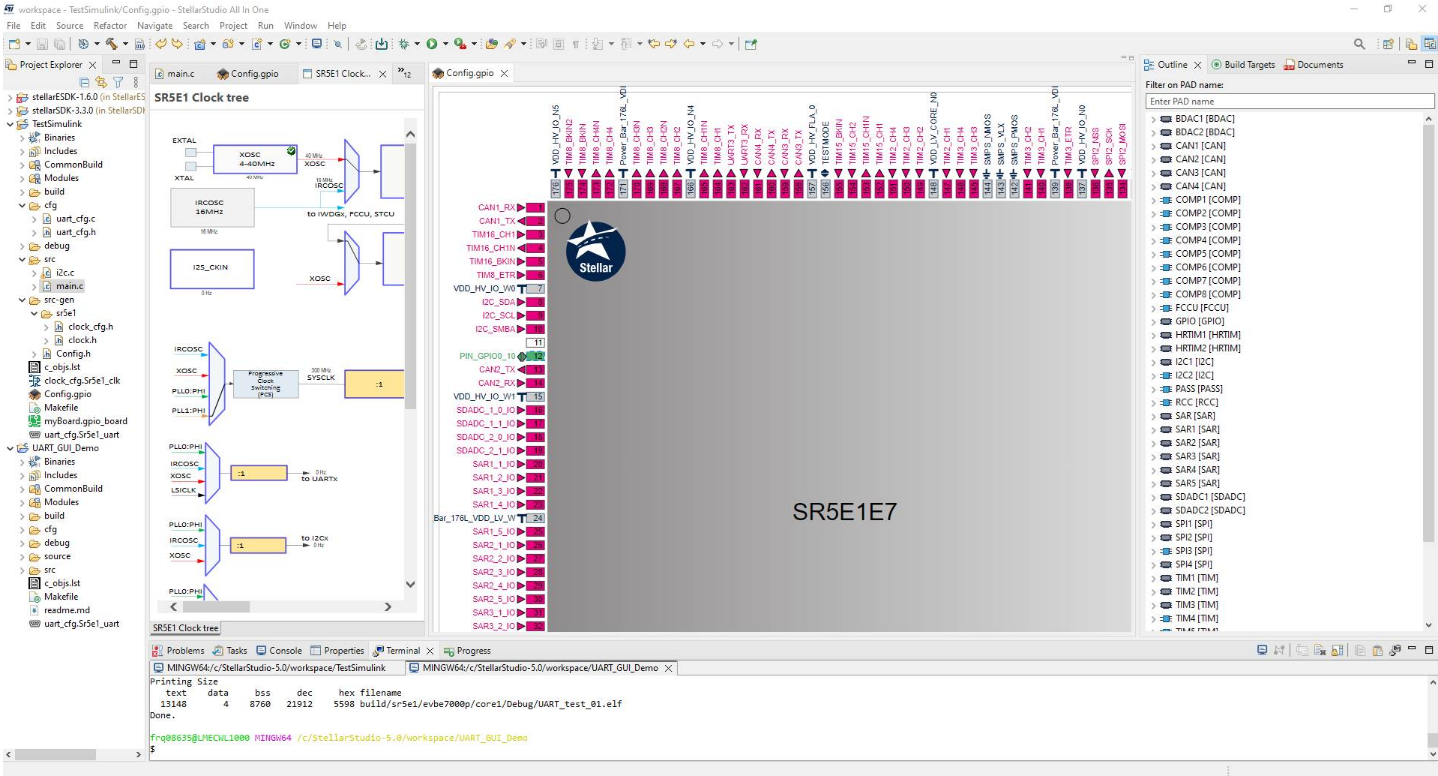Save the file using the toolbar Save icon
This screenshot has width=1438, height=776.
point(42,44)
